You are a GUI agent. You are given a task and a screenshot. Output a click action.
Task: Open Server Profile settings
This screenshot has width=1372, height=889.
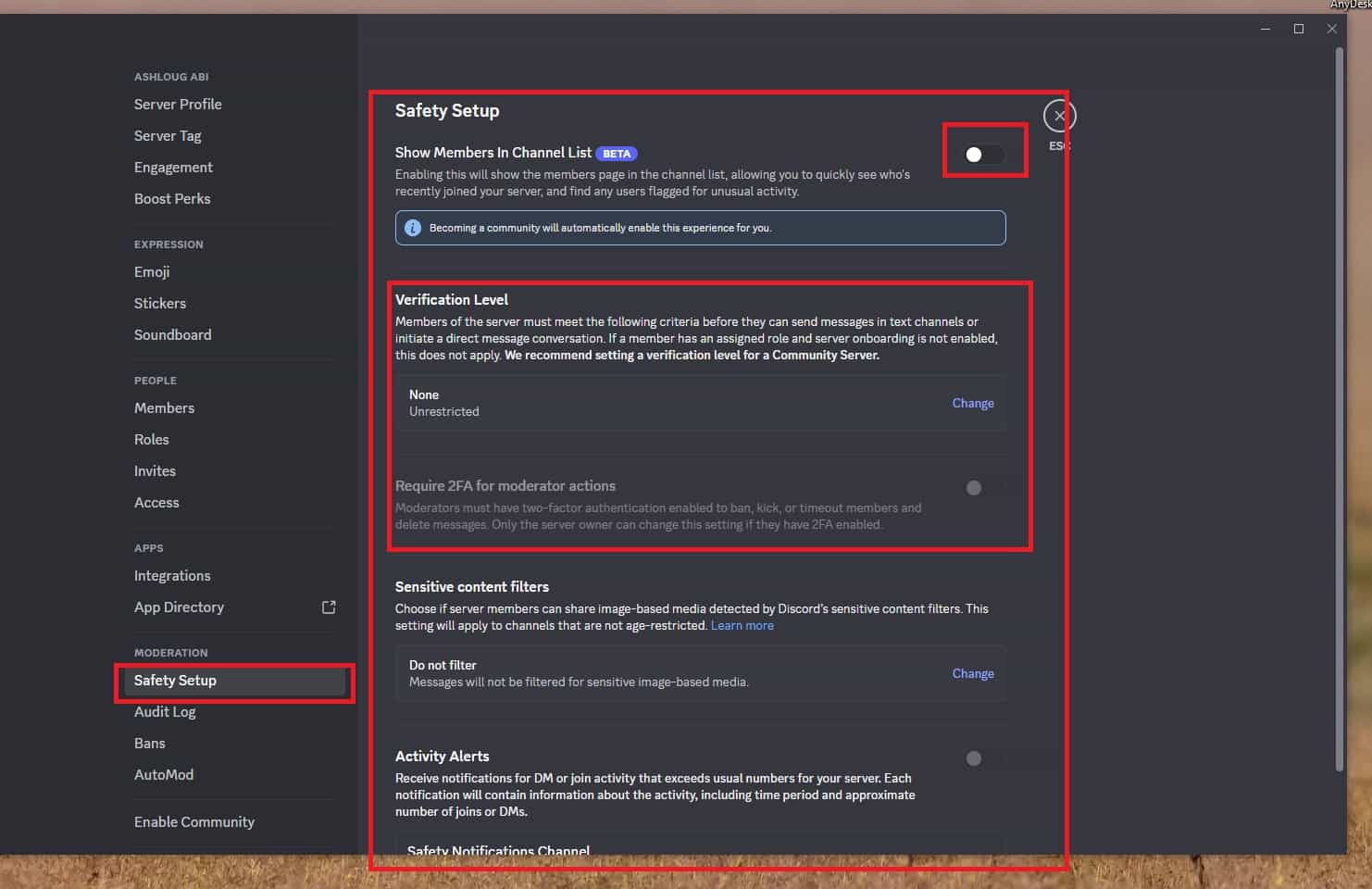[178, 104]
